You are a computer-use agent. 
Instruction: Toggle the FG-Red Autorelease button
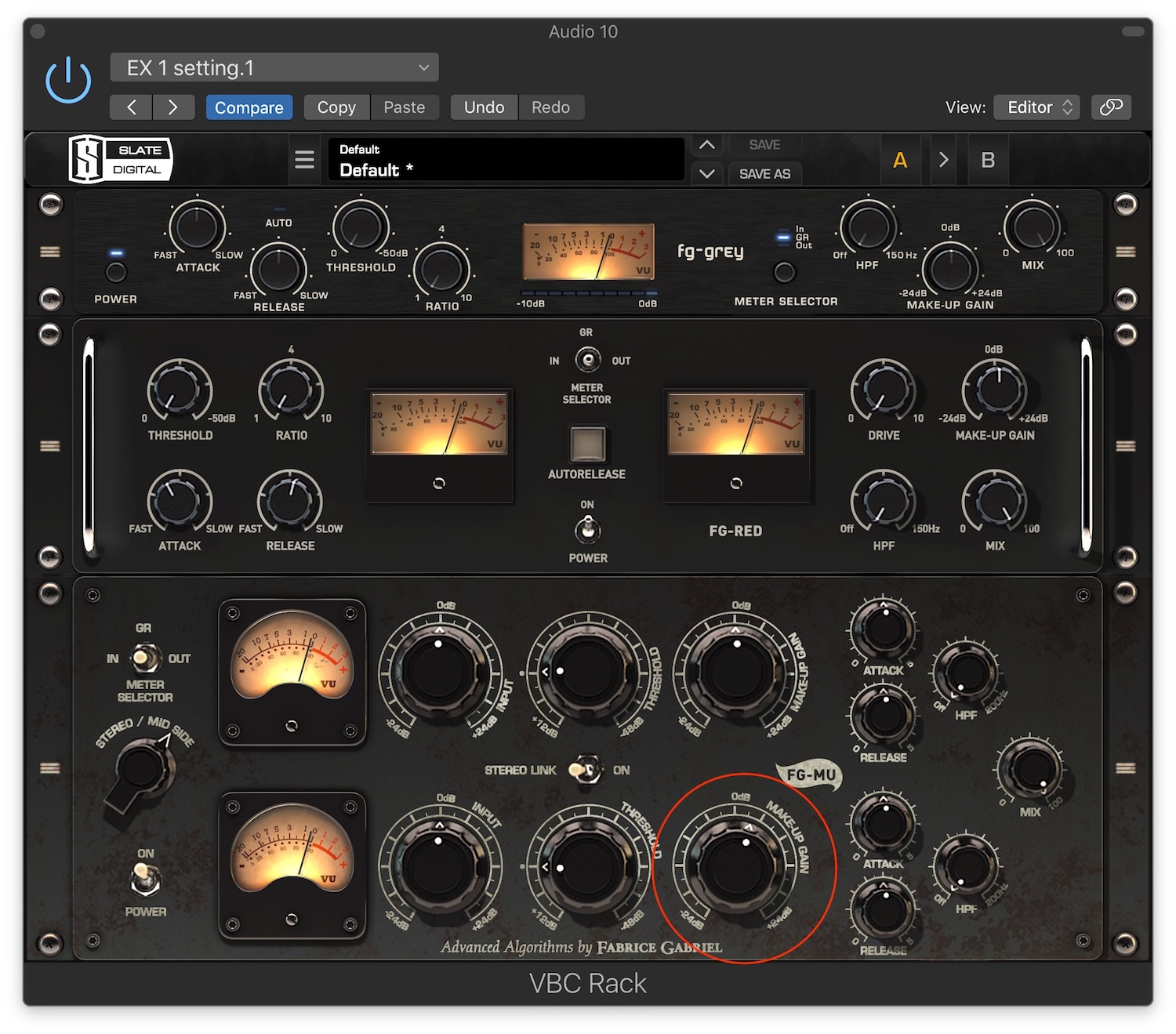[x=587, y=444]
